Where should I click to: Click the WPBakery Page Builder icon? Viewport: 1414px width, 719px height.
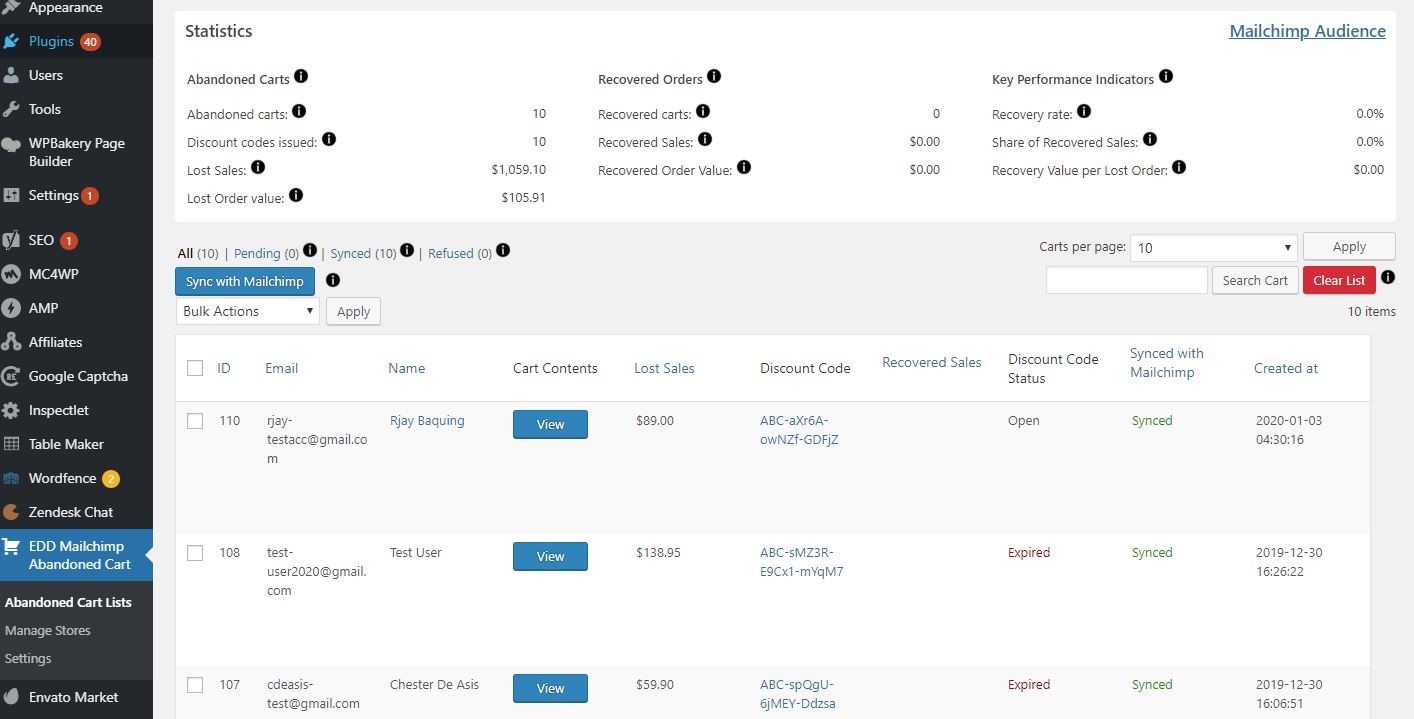[x=11, y=144]
